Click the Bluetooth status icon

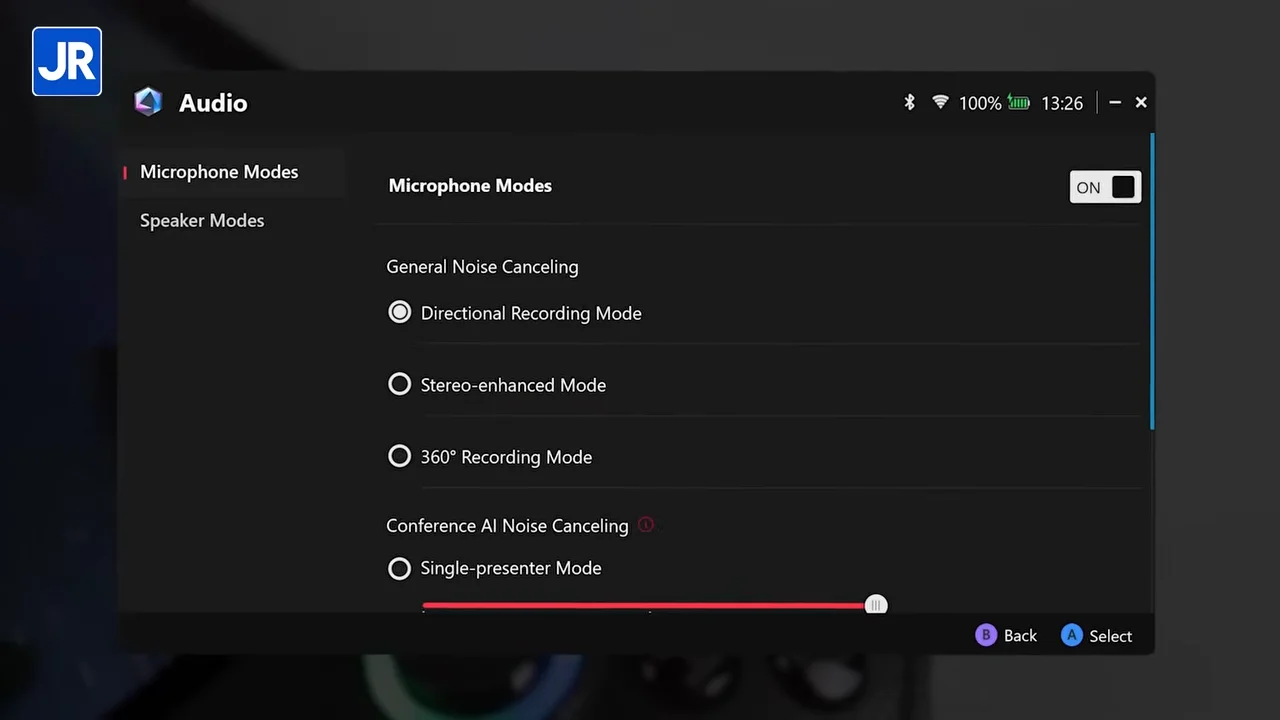(909, 102)
